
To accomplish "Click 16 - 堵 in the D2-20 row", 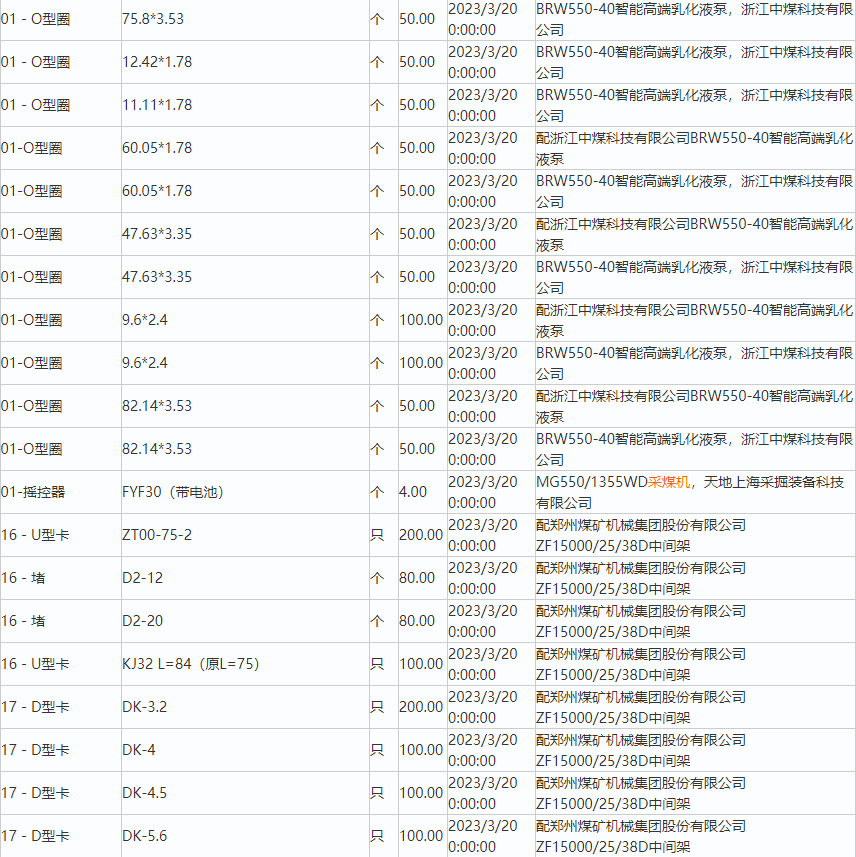I will click(x=60, y=621).
